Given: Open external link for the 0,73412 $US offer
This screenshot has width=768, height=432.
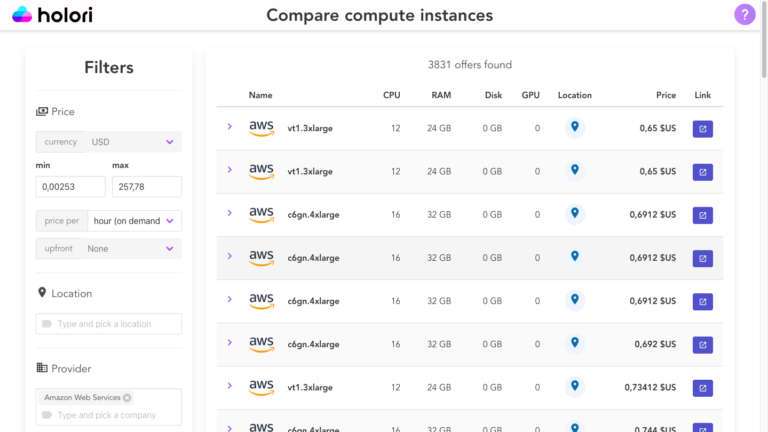Looking at the screenshot, I should (x=702, y=388).
